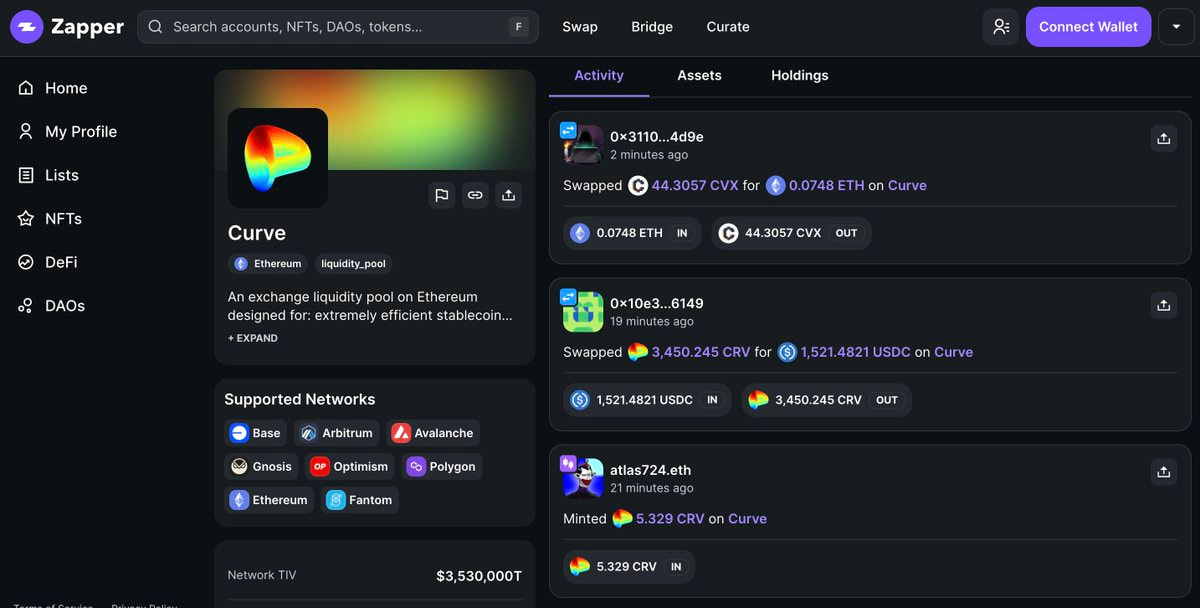This screenshot has width=1200, height=608.
Task: Click the Ethereum tag under Curve
Action: (267, 264)
